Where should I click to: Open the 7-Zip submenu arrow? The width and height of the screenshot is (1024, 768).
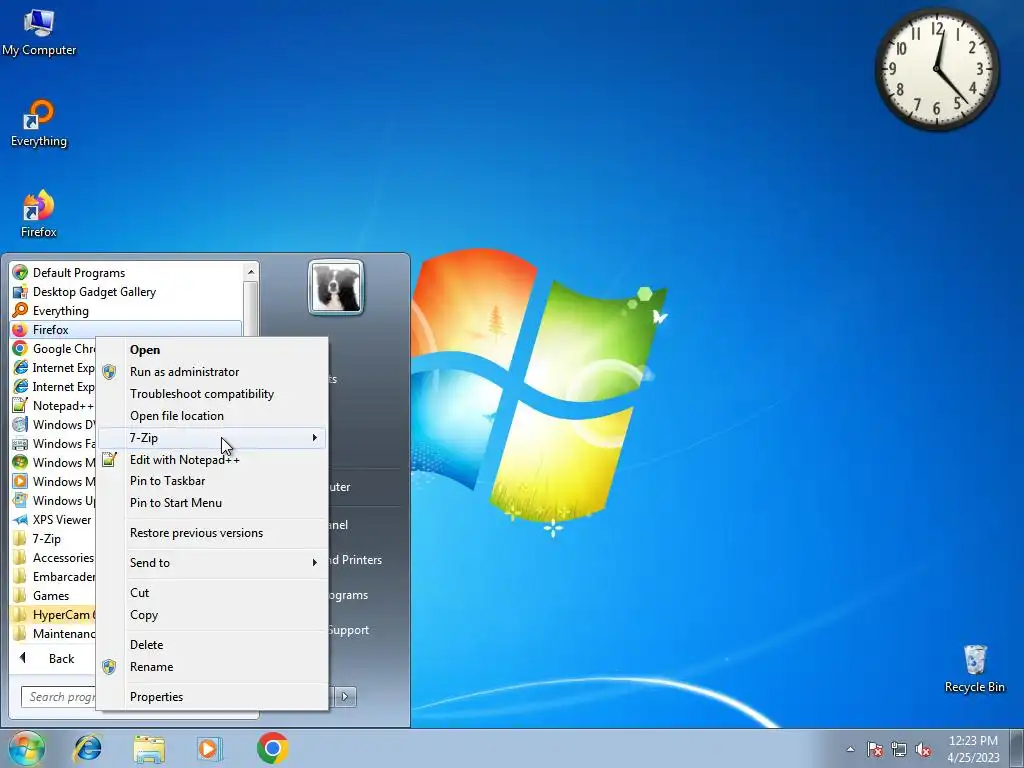click(x=315, y=438)
